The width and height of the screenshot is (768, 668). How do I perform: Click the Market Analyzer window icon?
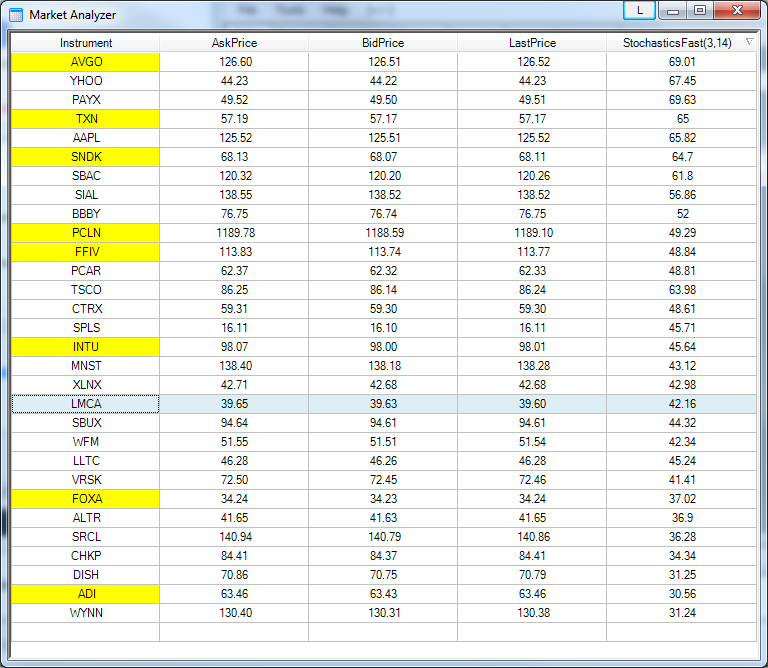pyautogui.click(x=16, y=15)
